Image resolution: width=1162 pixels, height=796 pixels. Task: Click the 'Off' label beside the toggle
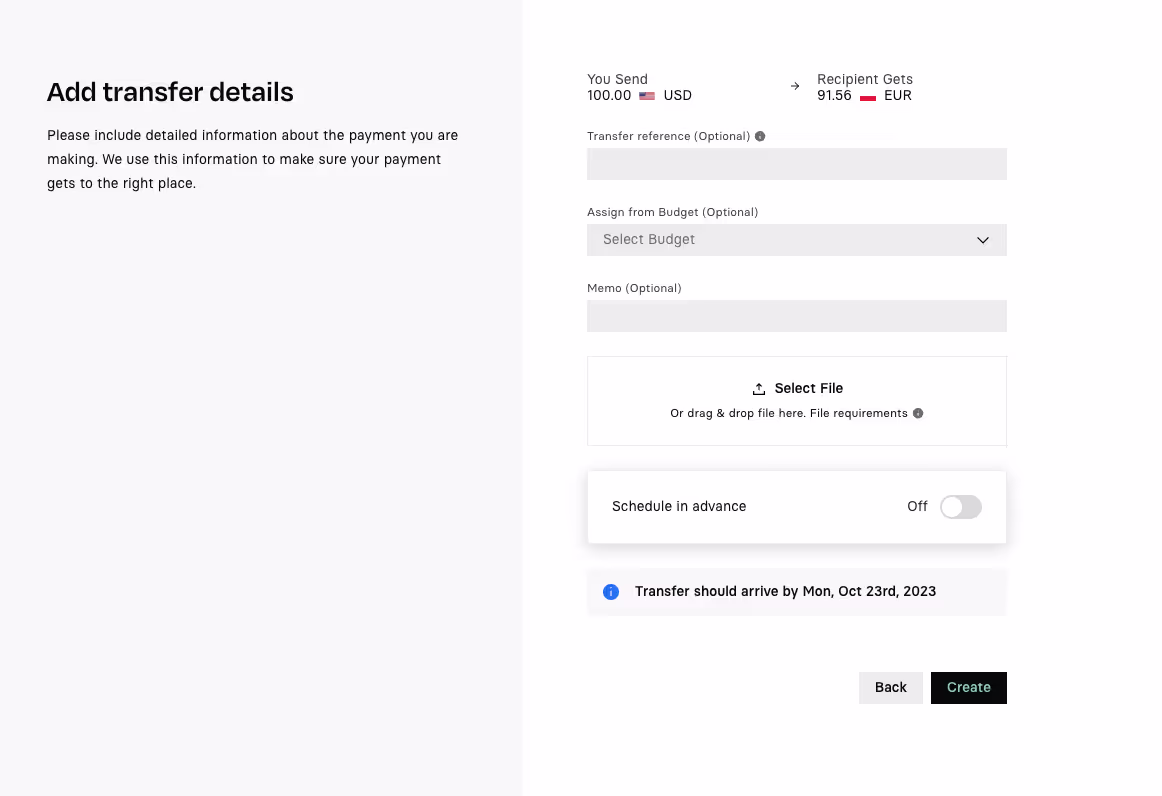[917, 507]
